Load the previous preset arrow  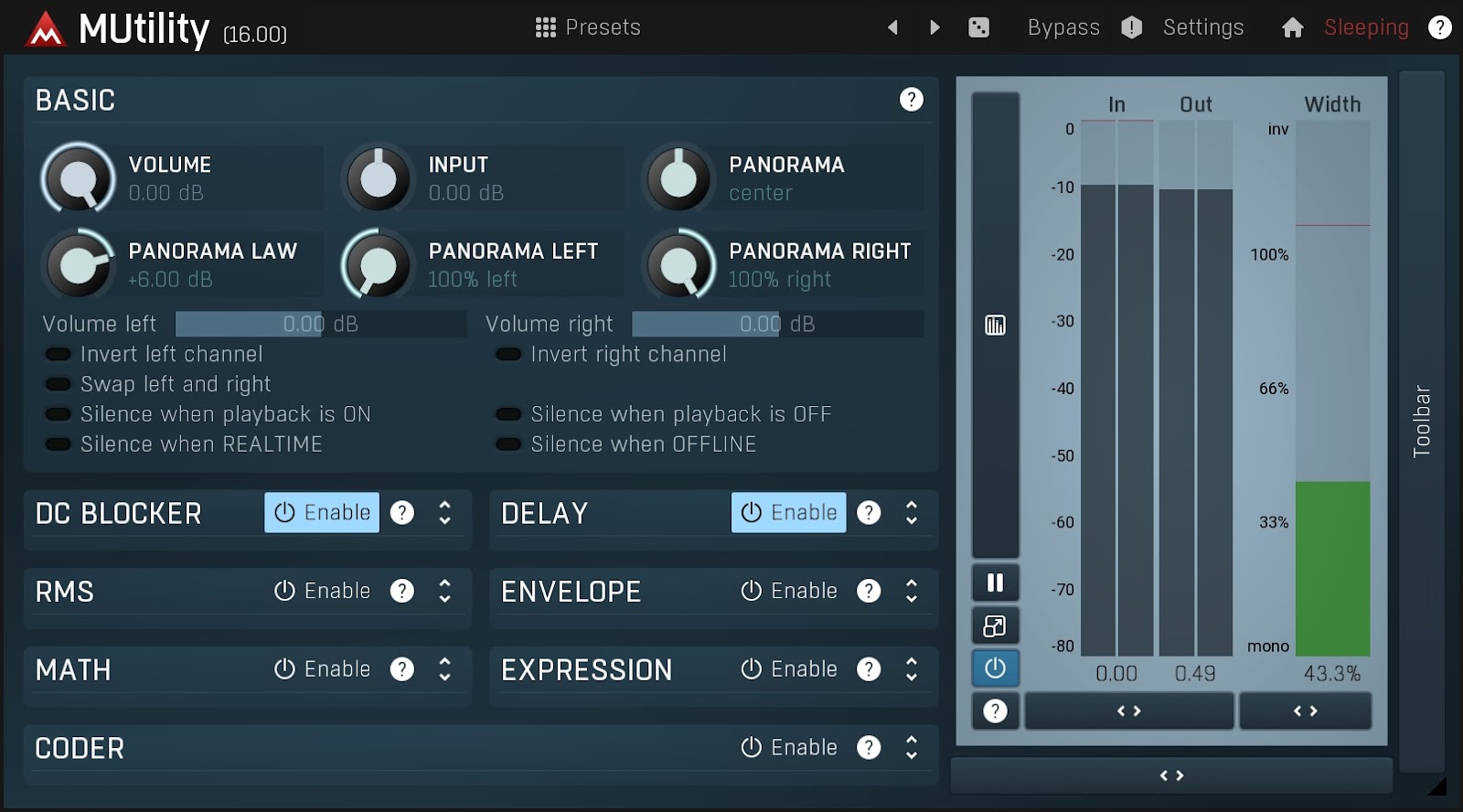tap(892, 27)
